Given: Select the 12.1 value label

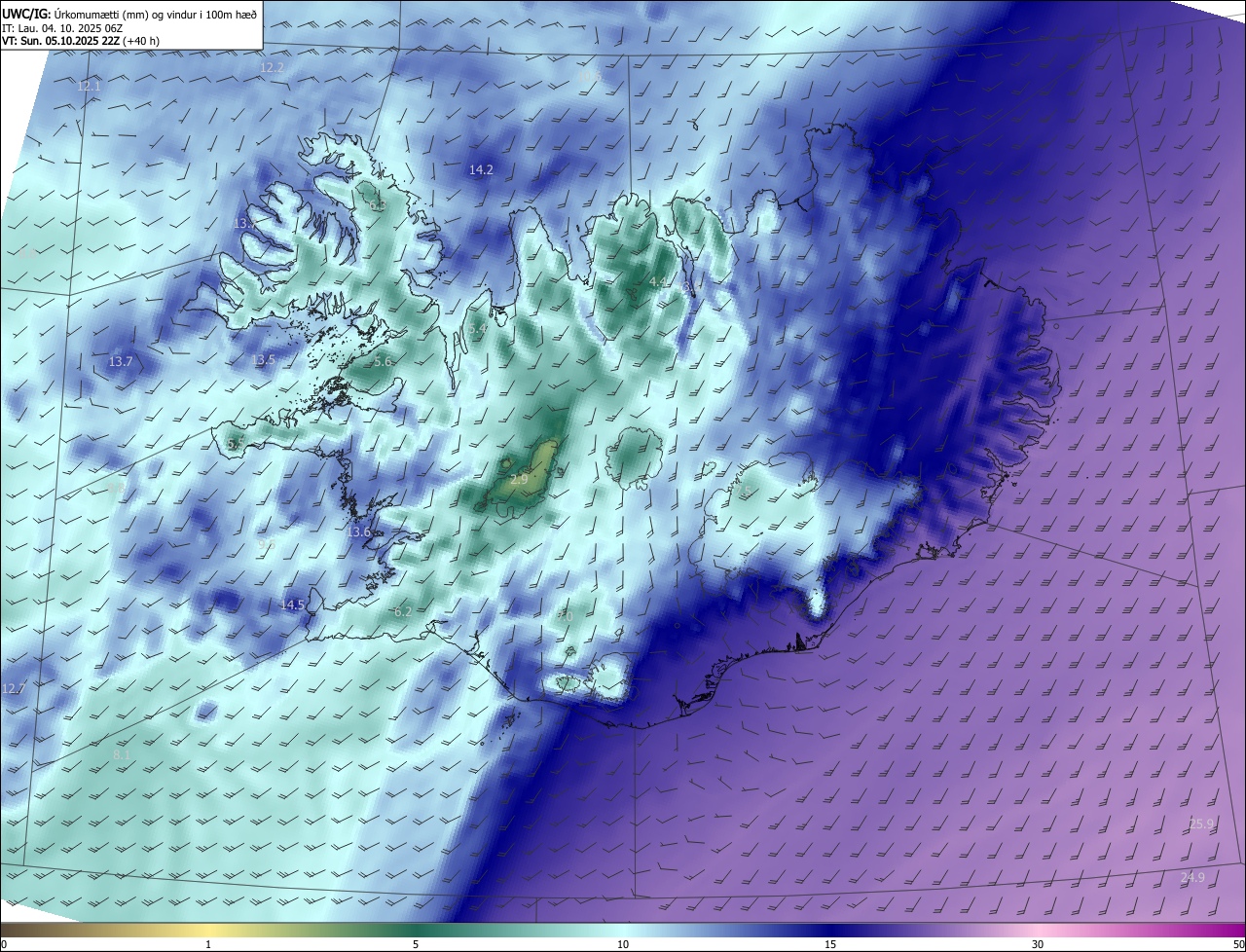Looking at the screenshot, I should [89, 86].
